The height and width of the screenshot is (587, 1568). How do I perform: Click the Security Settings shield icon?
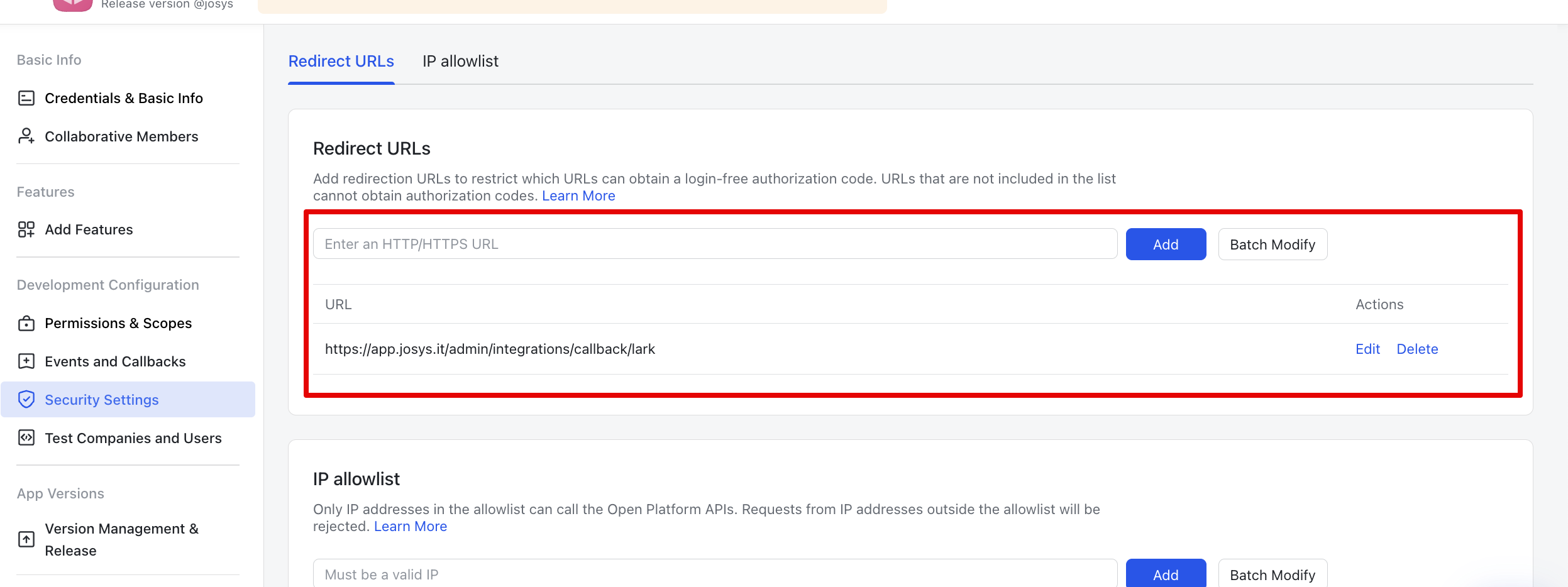(26, 400)
